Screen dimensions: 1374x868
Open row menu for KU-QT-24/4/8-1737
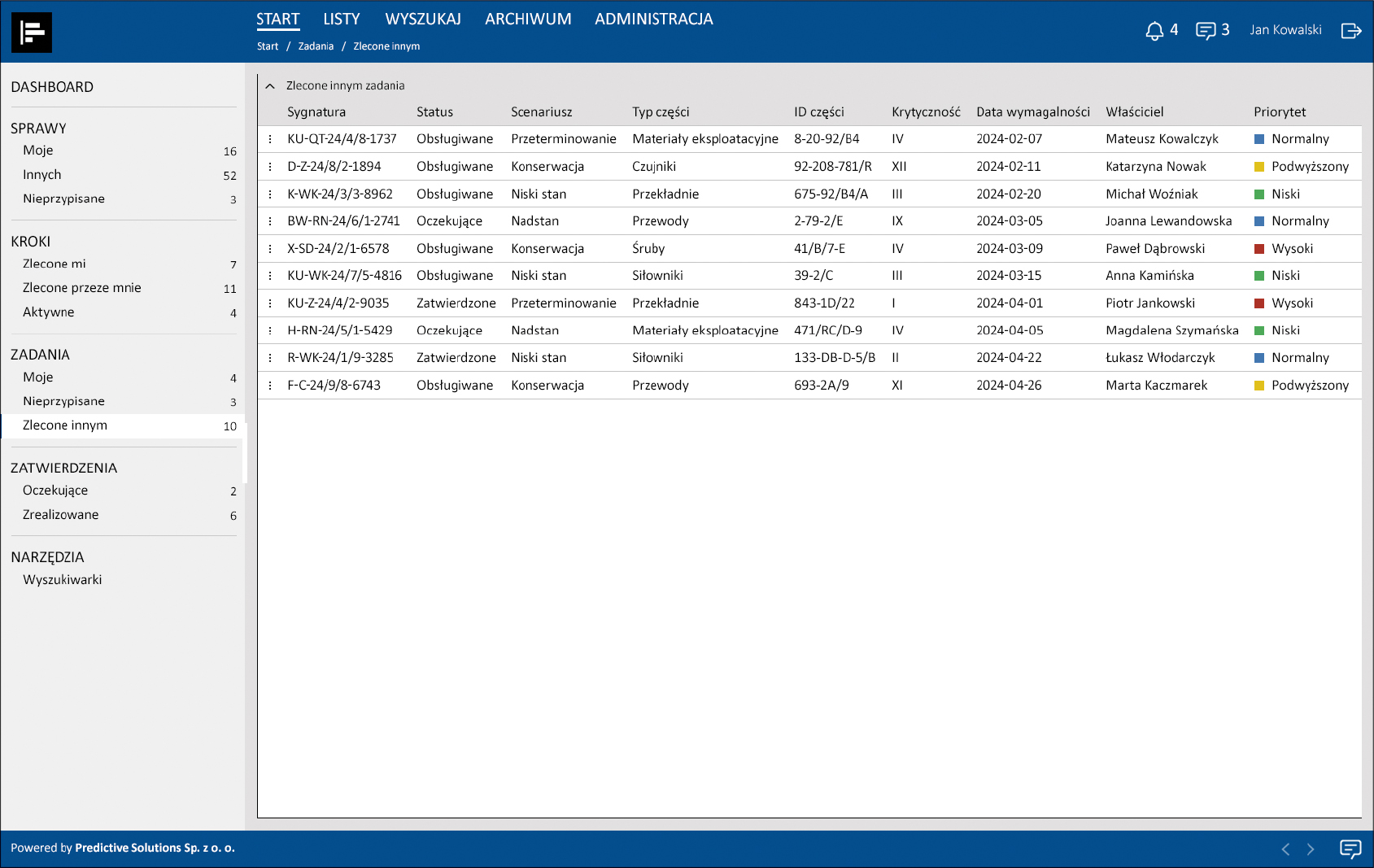click(x=270, y=139)
